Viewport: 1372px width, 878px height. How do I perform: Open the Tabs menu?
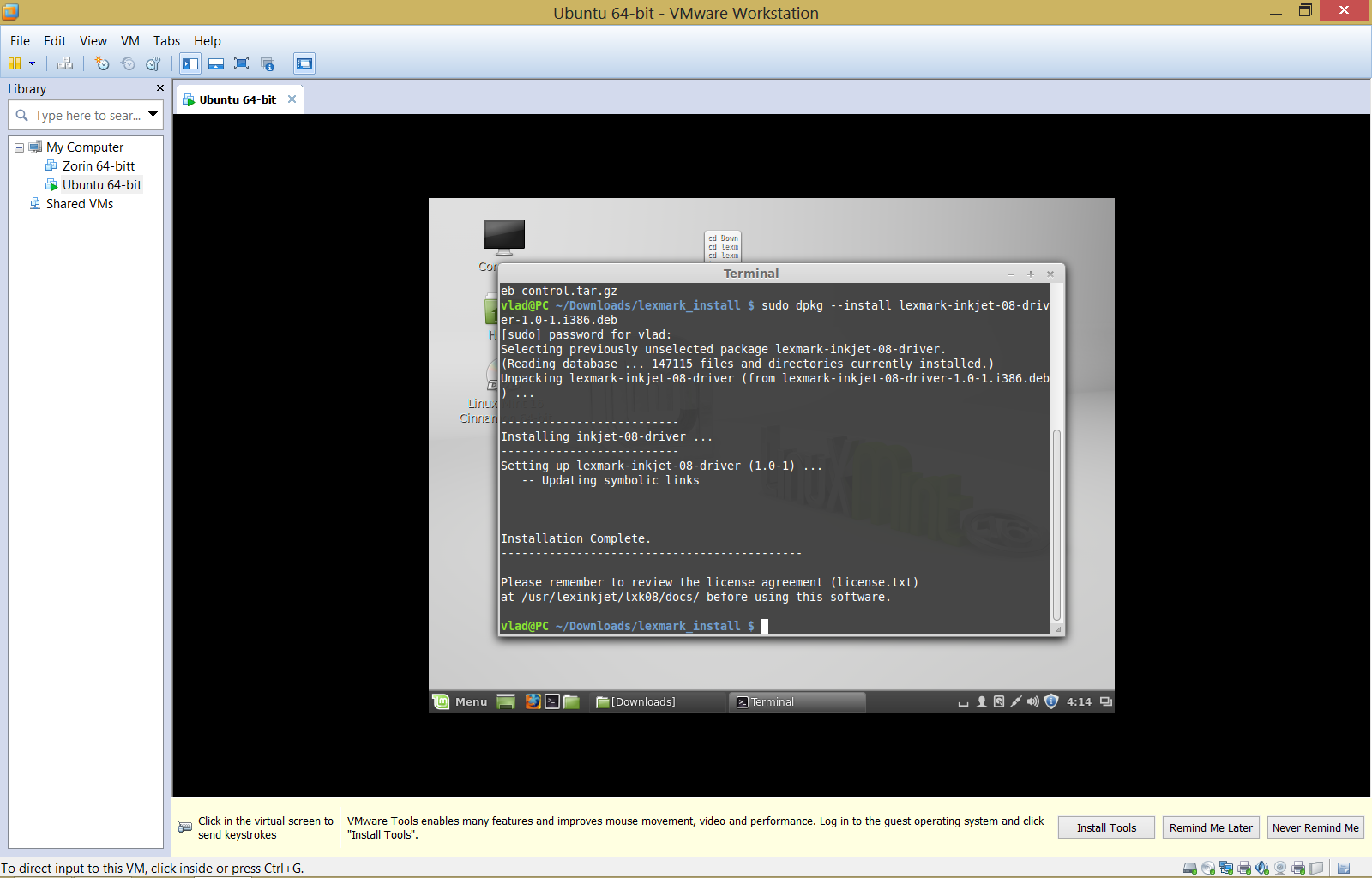point(166,41)
